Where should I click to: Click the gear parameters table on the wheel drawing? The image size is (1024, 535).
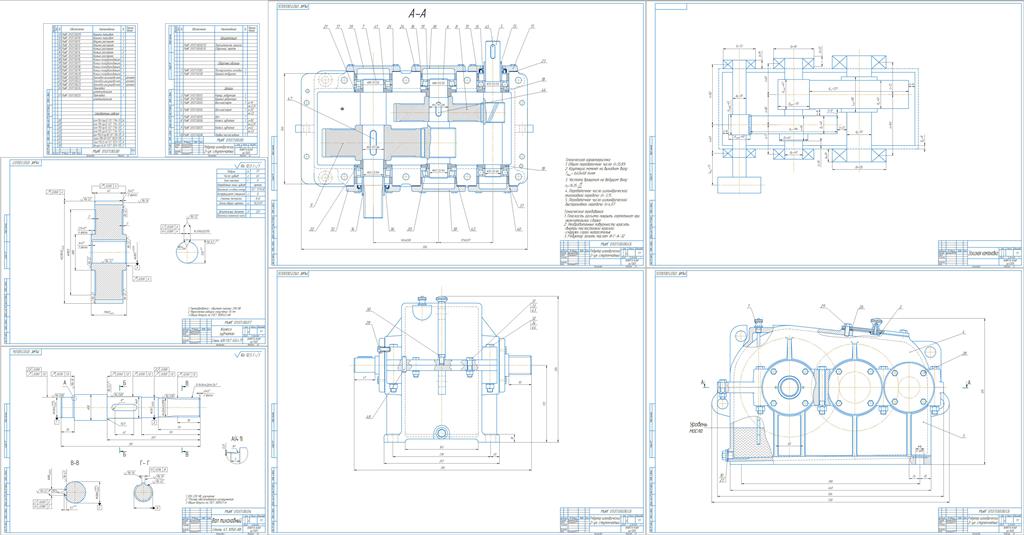[240, 192]
